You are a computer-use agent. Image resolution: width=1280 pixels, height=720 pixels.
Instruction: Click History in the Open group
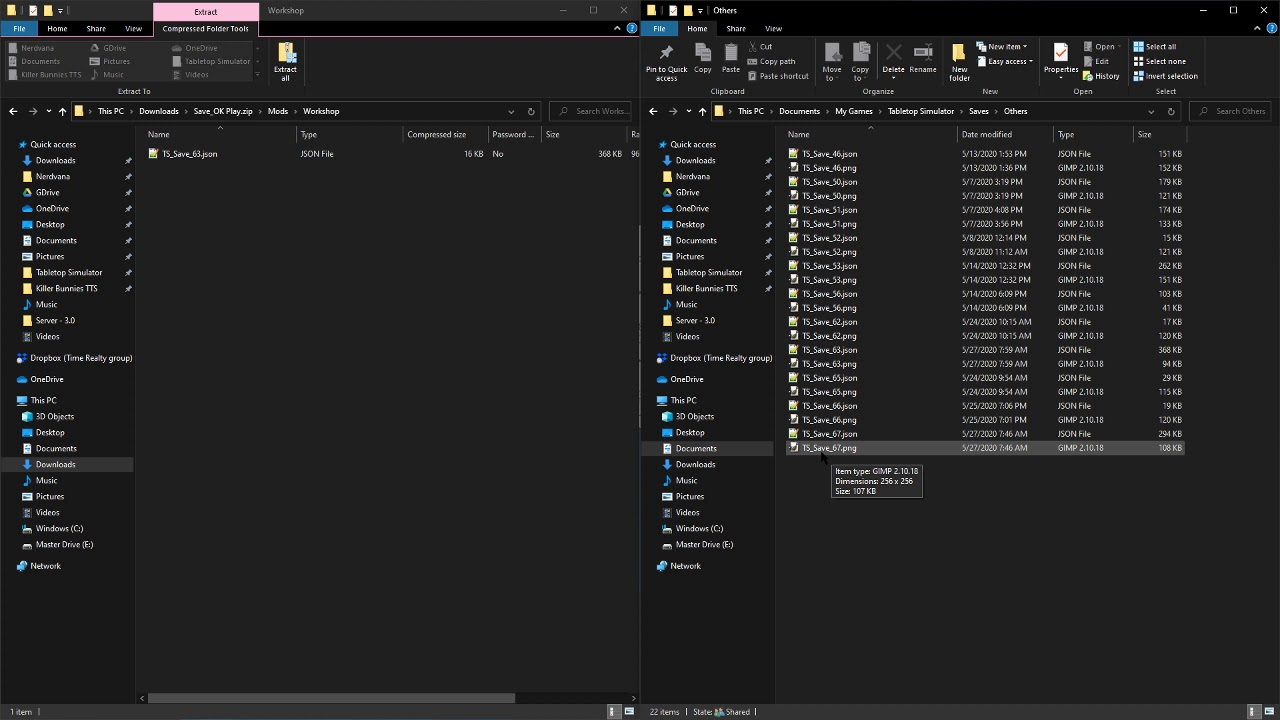pyautogui.click(x=1101, y=76)
